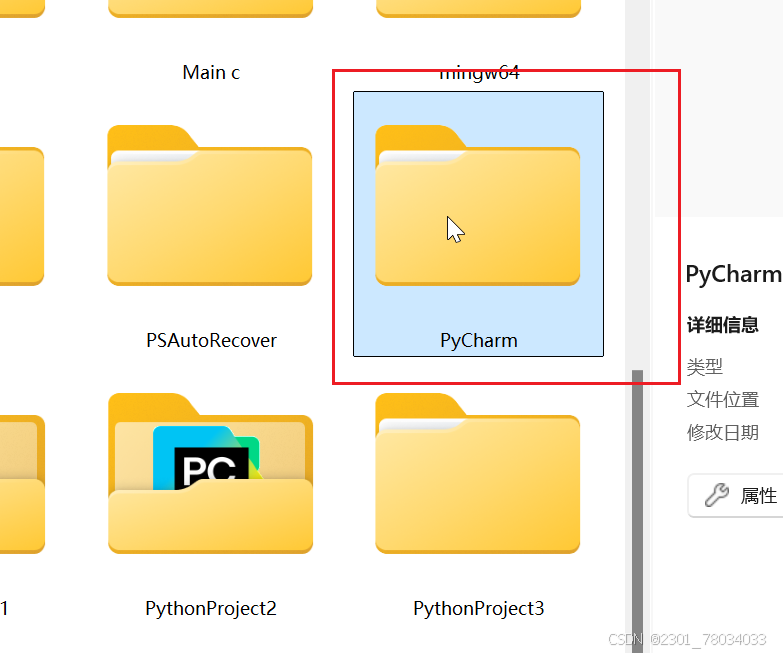Click the Main c folder name
Image resolution: width=783 pixels, height=653 pixels.
pyautogui.click(x=211, y=73)
